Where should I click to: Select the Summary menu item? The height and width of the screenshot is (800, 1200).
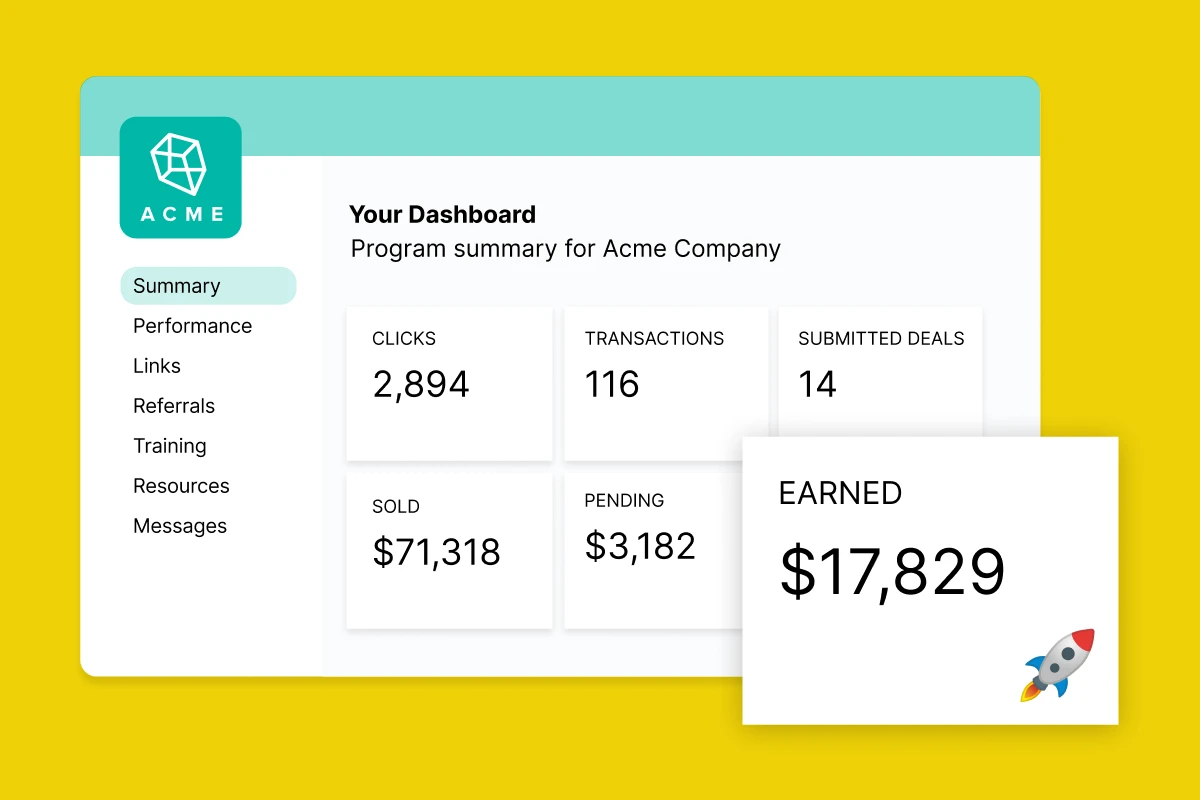click(208, 286)
